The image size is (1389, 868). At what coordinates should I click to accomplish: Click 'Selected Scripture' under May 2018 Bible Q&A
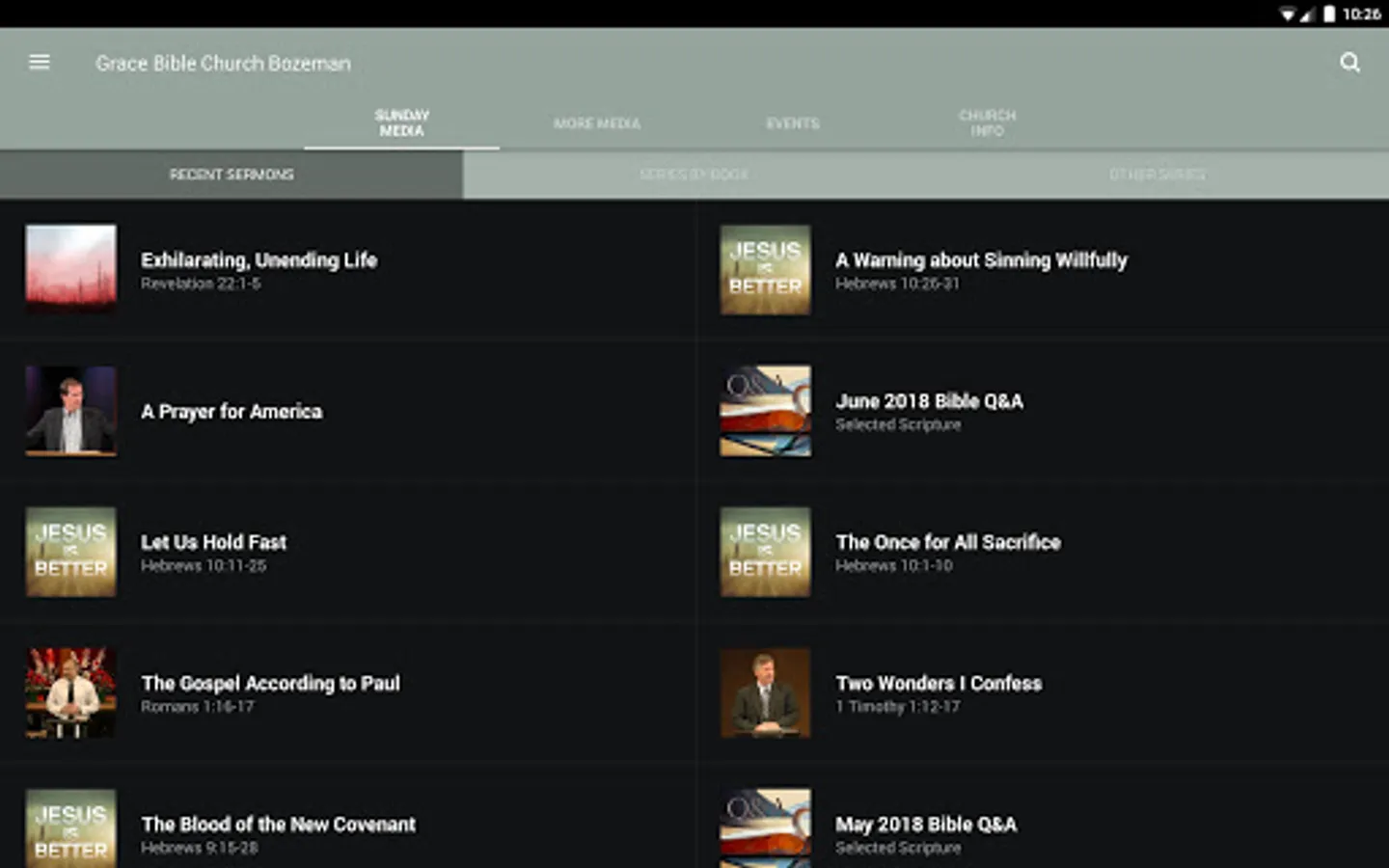tap(898, 848)
